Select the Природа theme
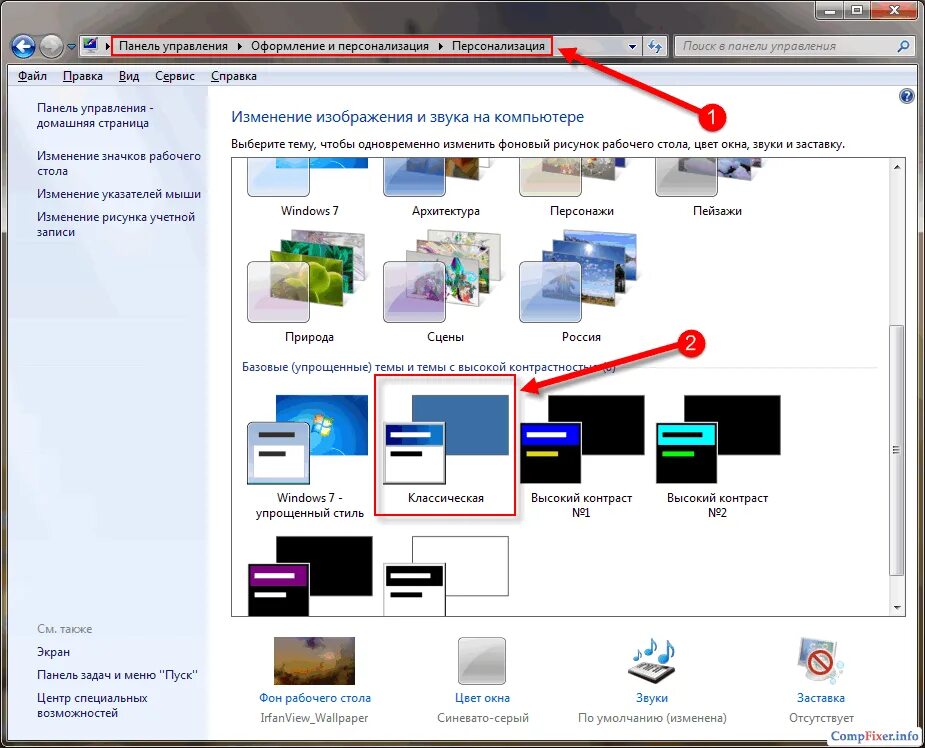This screenshot has width=925, height=748. coord(309,287)
